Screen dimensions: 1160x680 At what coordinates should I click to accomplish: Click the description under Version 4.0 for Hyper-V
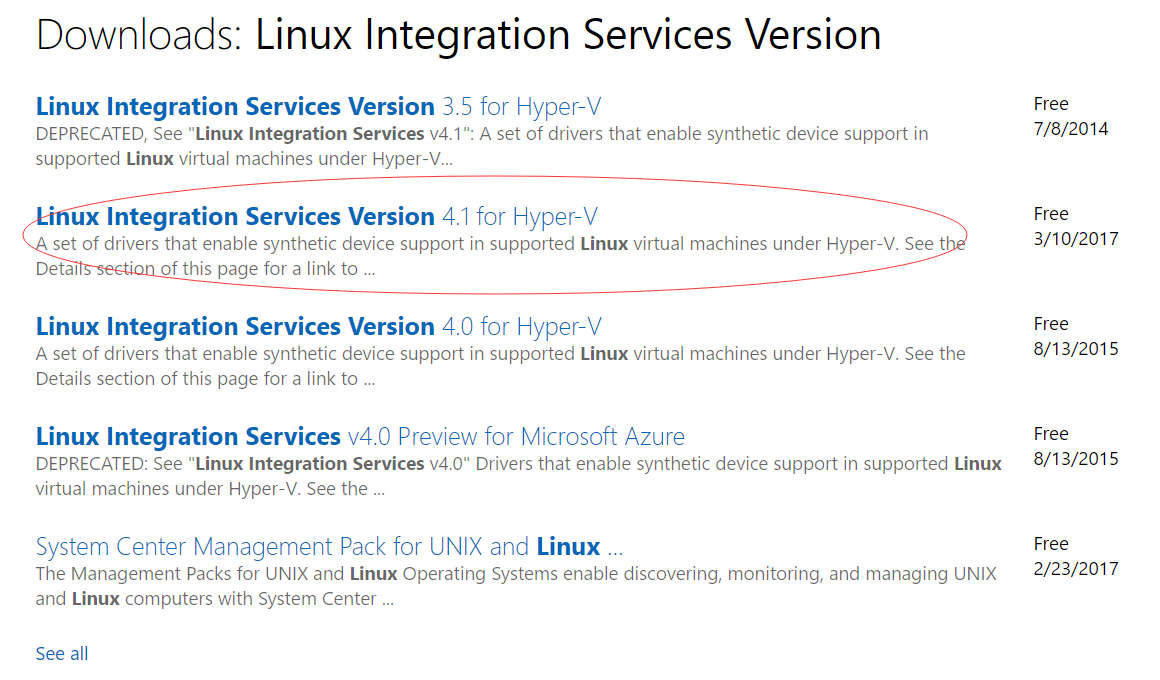coord(500,366)
